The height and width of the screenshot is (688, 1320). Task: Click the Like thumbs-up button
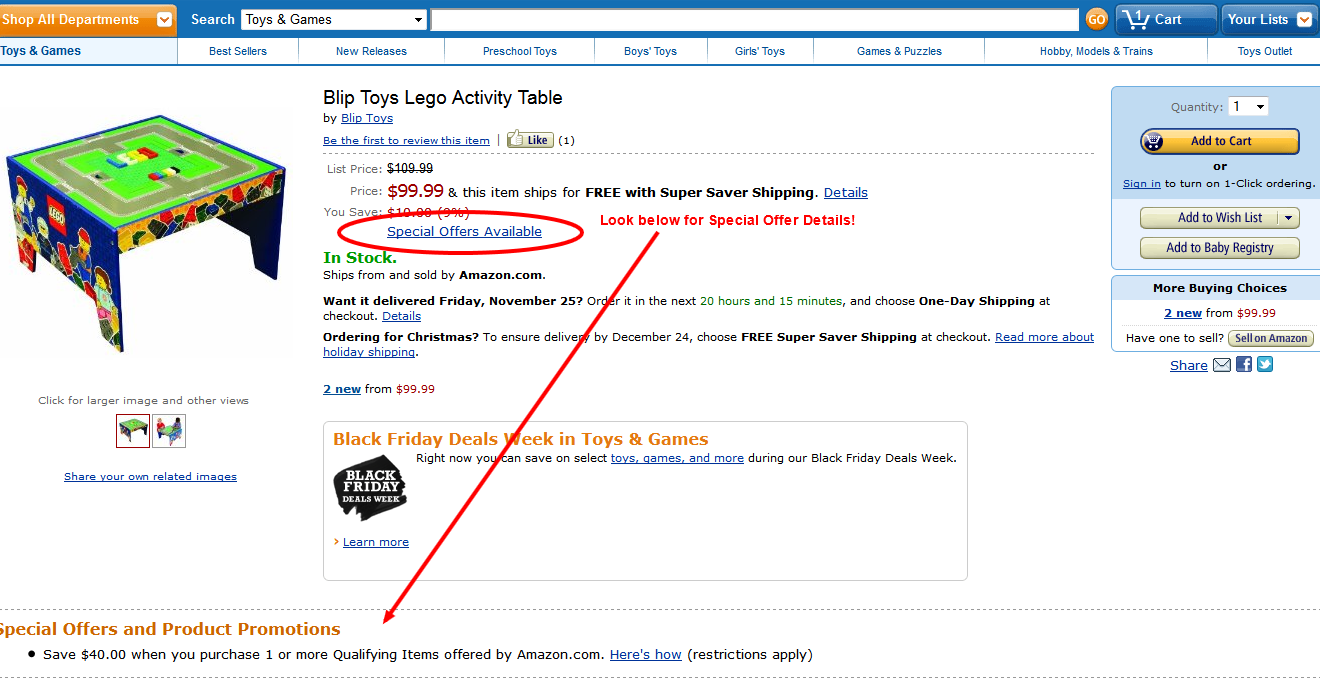(530, 140)
